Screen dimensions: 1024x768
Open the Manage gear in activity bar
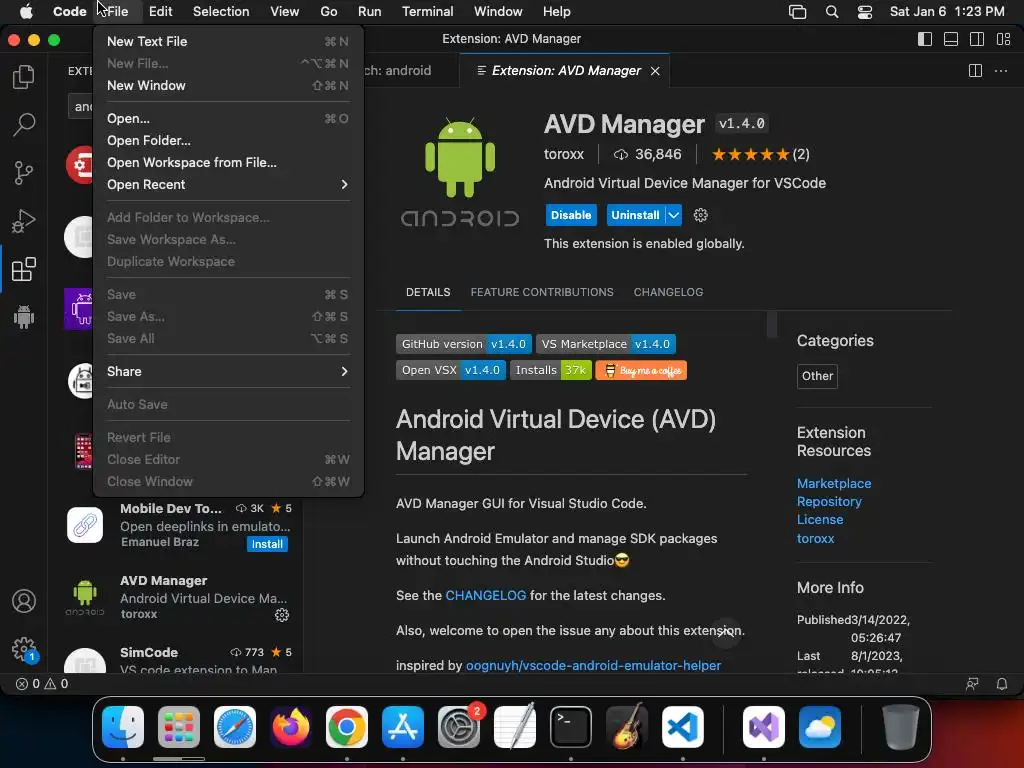tap(24, 649)
